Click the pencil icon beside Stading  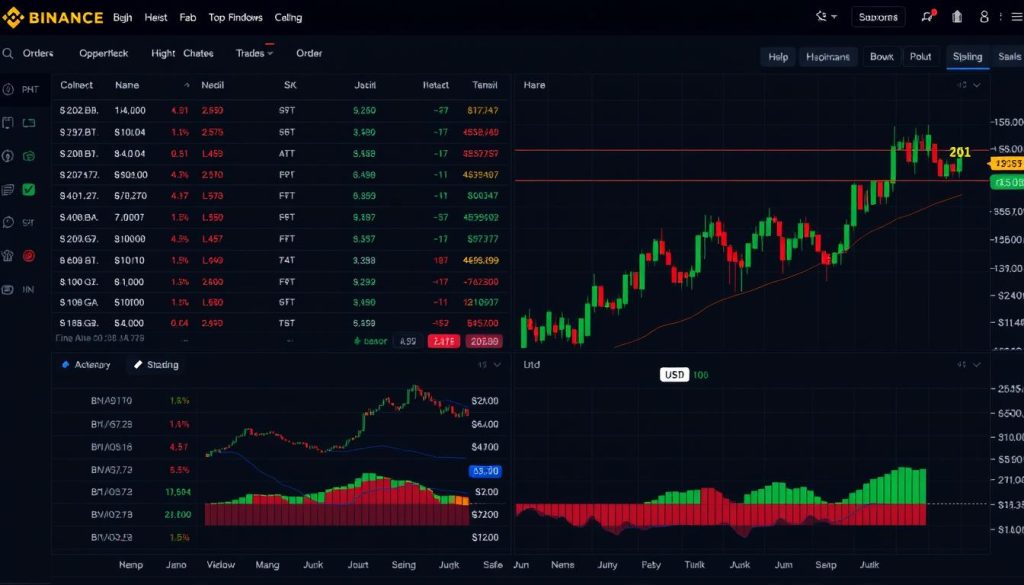[x=138, y=364]
